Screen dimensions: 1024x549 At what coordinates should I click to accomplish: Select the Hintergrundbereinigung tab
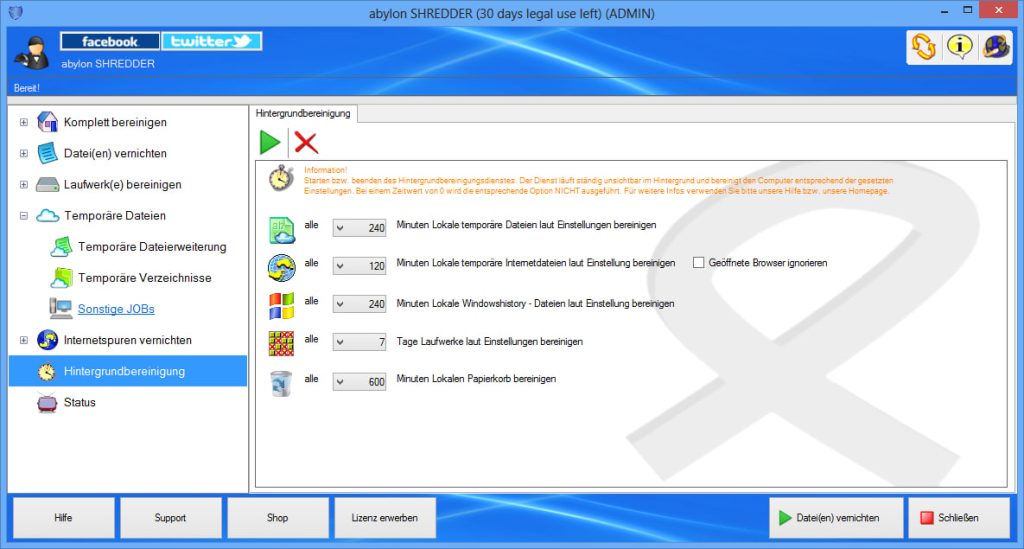pyautogui.click(x=303, y=114)
